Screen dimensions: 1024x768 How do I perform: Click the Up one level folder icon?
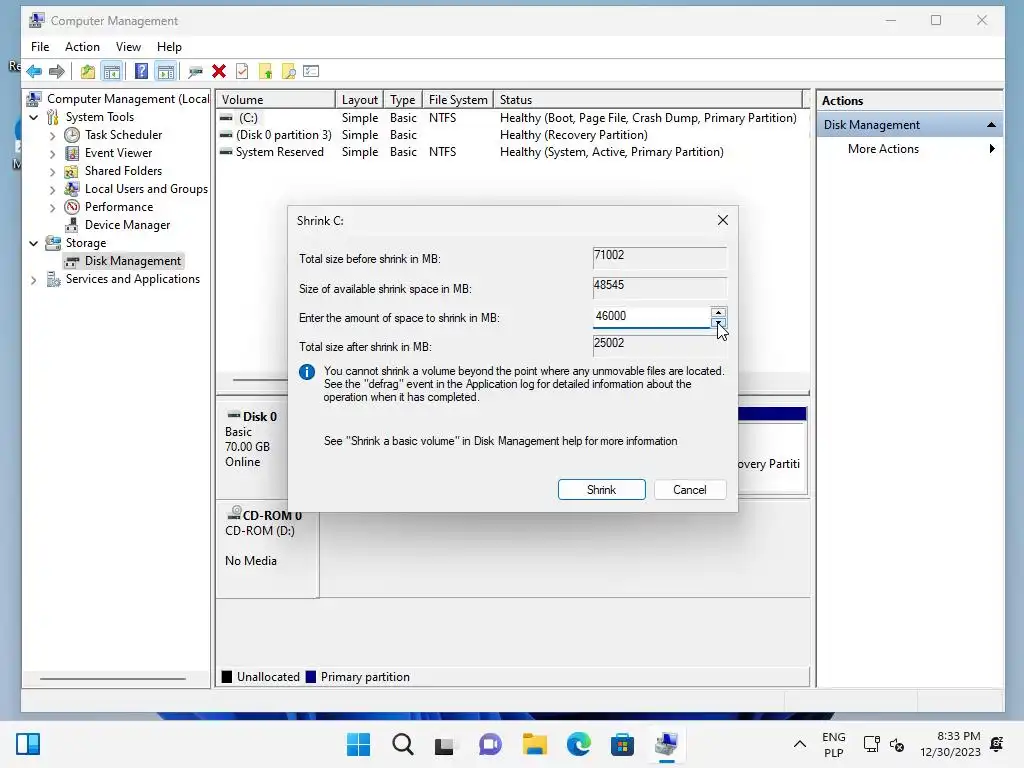88,71
